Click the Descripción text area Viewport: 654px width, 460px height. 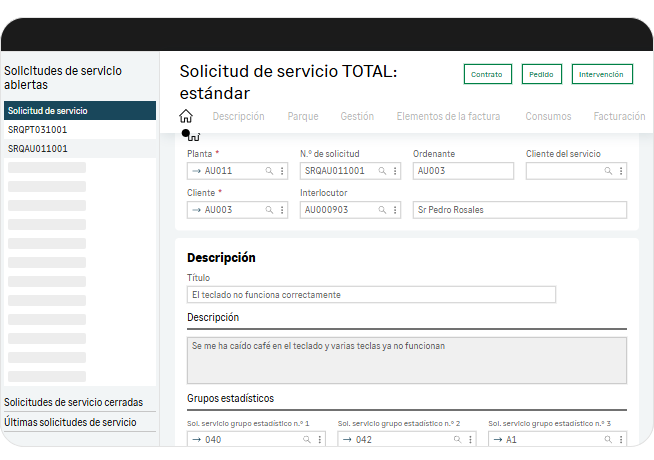click(406, 360)
